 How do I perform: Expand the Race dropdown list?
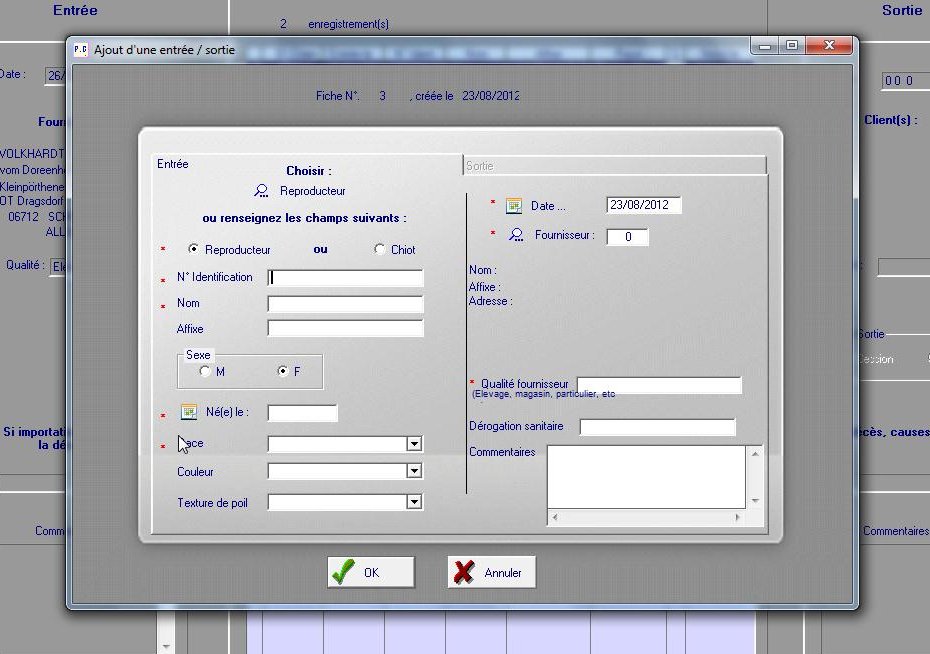[414, 444]
